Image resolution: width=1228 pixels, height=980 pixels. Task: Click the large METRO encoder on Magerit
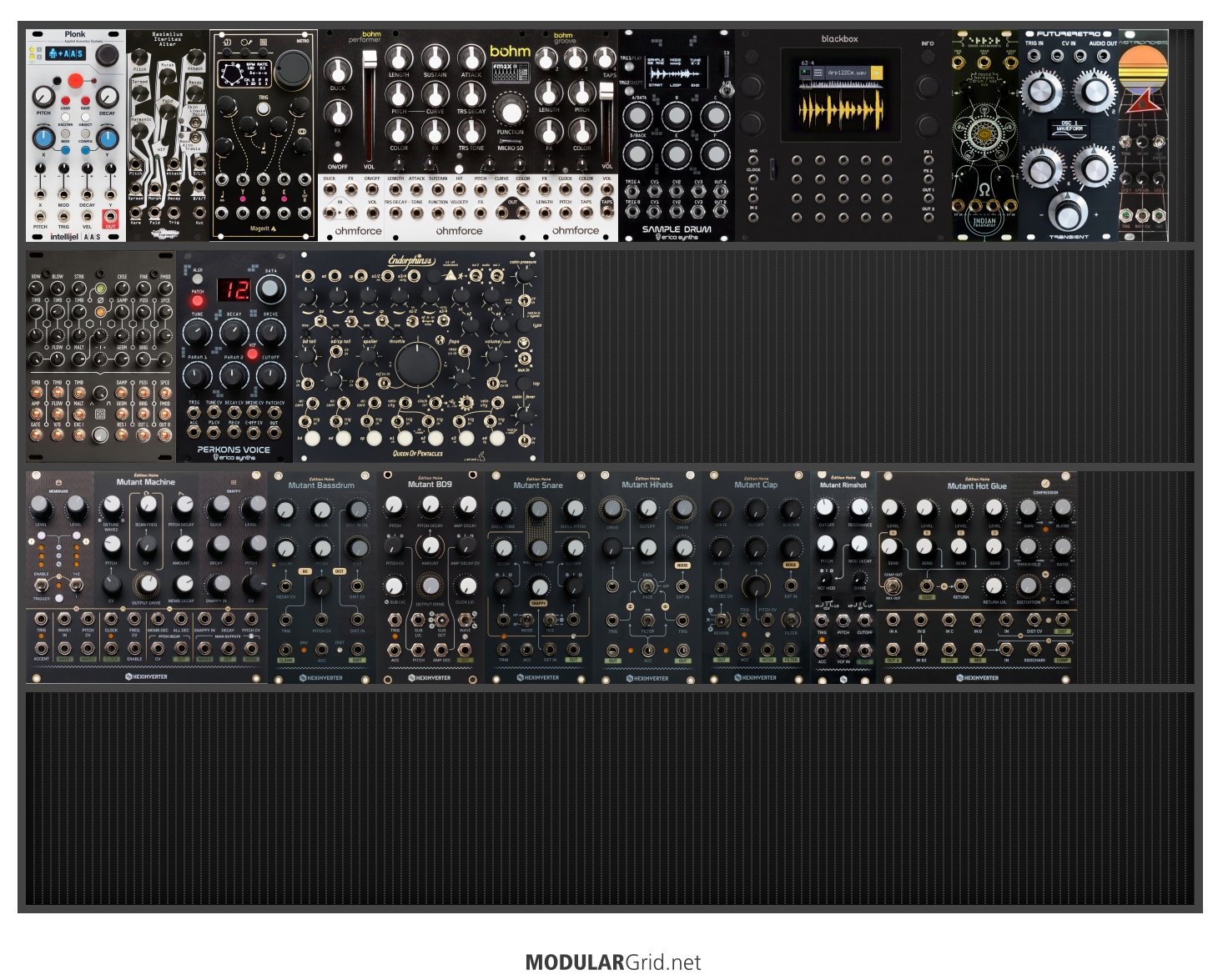coord(292,70)
